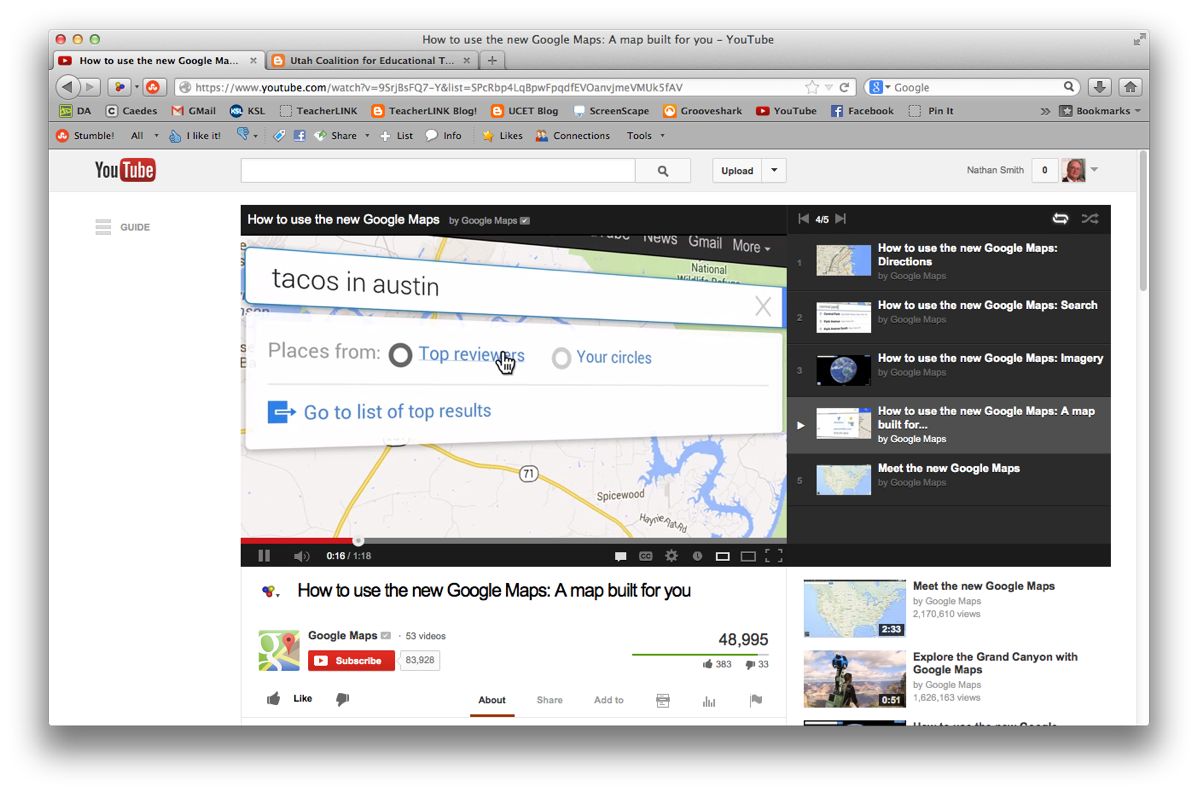The height and width of the screenshot is (793, 1198).
Task: Open the GUIDE menu
Action: (123, 227)
